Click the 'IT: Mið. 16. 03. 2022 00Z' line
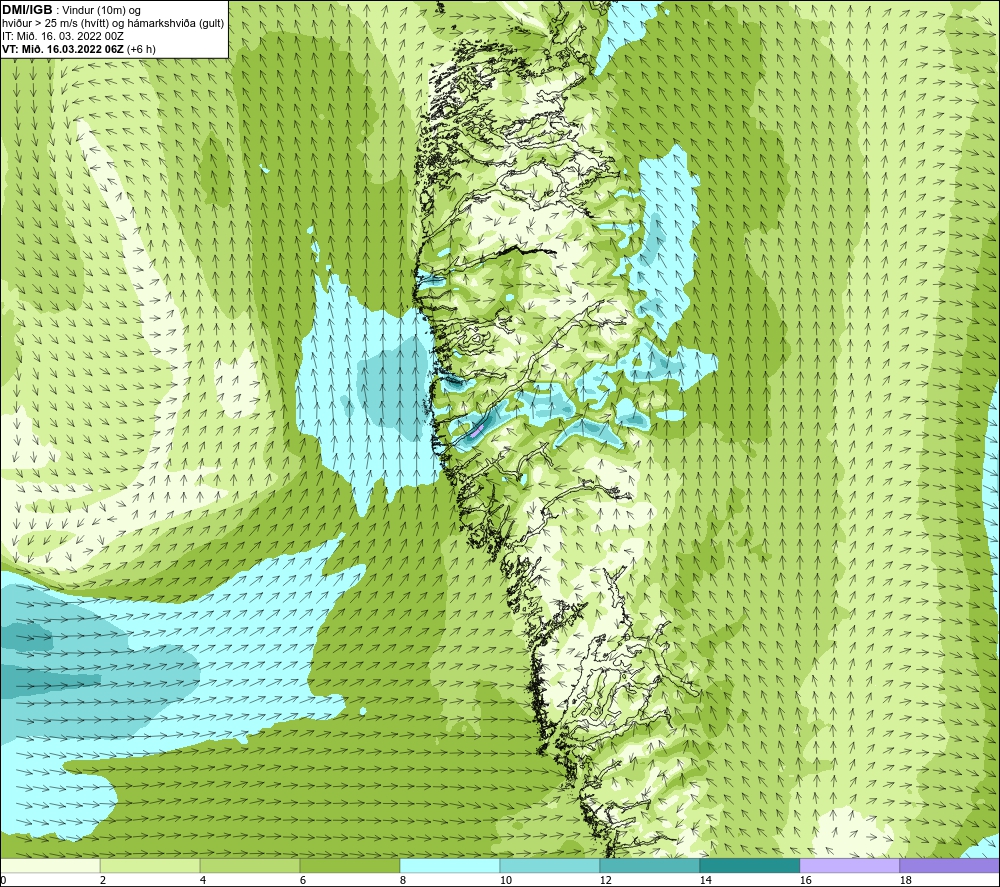The image size is (1000, 887). pos(62,36)
